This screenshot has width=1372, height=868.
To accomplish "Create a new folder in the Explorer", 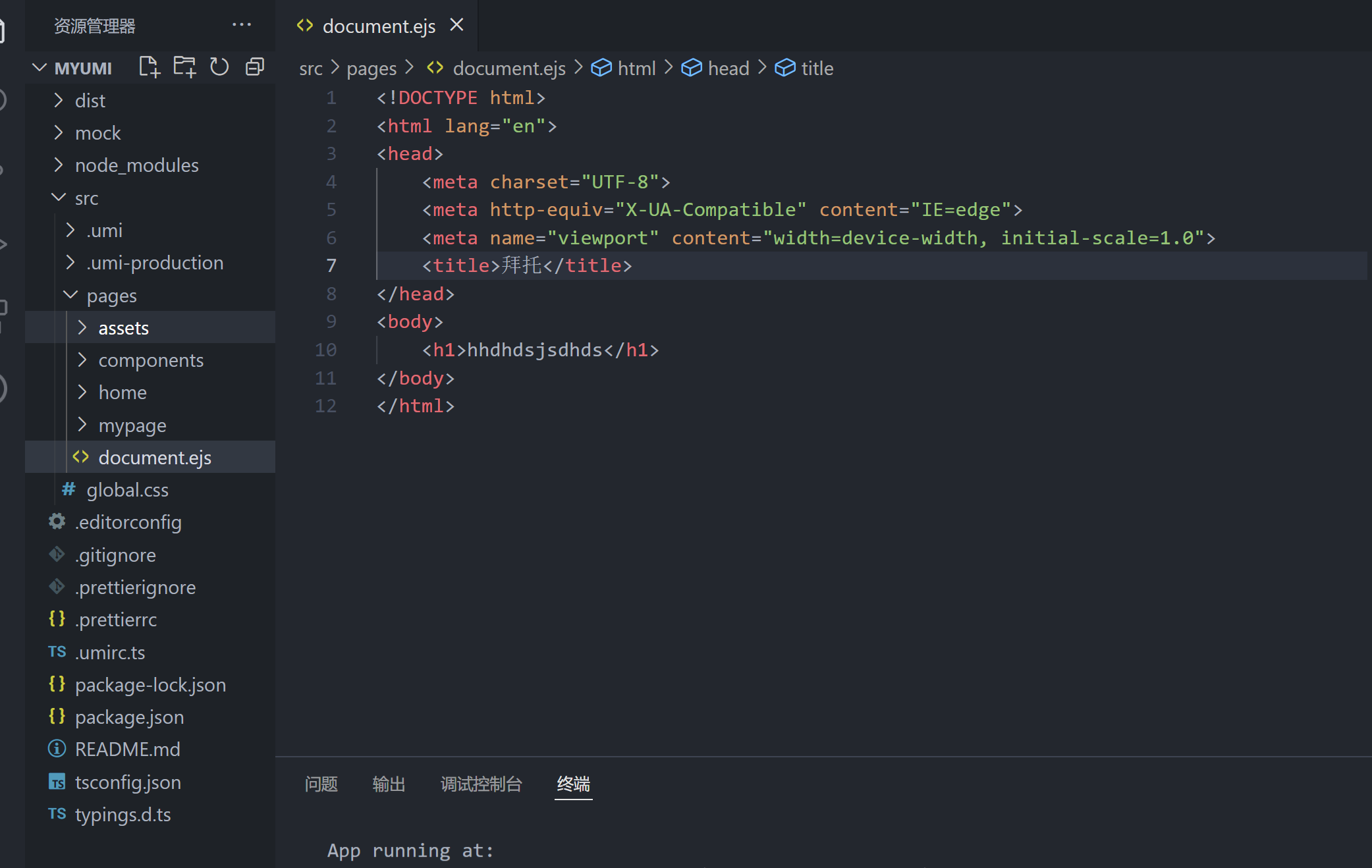I will (x=184, y=67).
